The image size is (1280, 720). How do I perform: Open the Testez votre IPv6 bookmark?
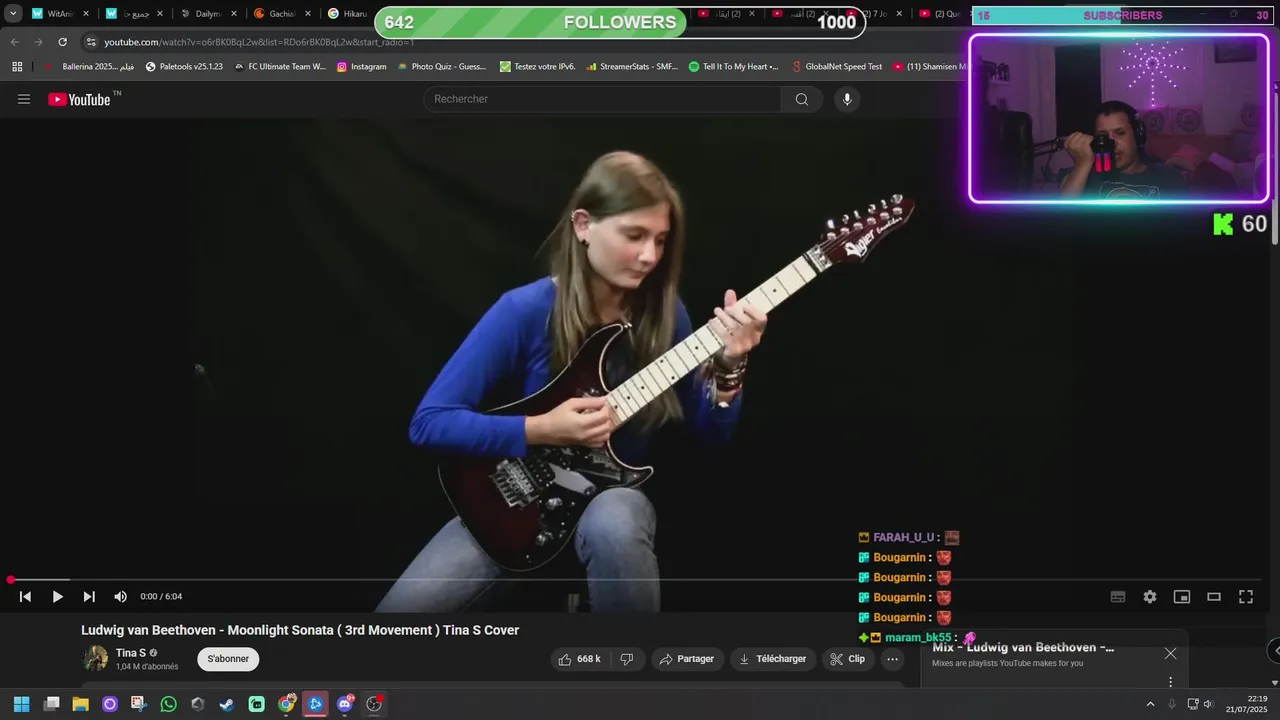[x=537, y=66]
